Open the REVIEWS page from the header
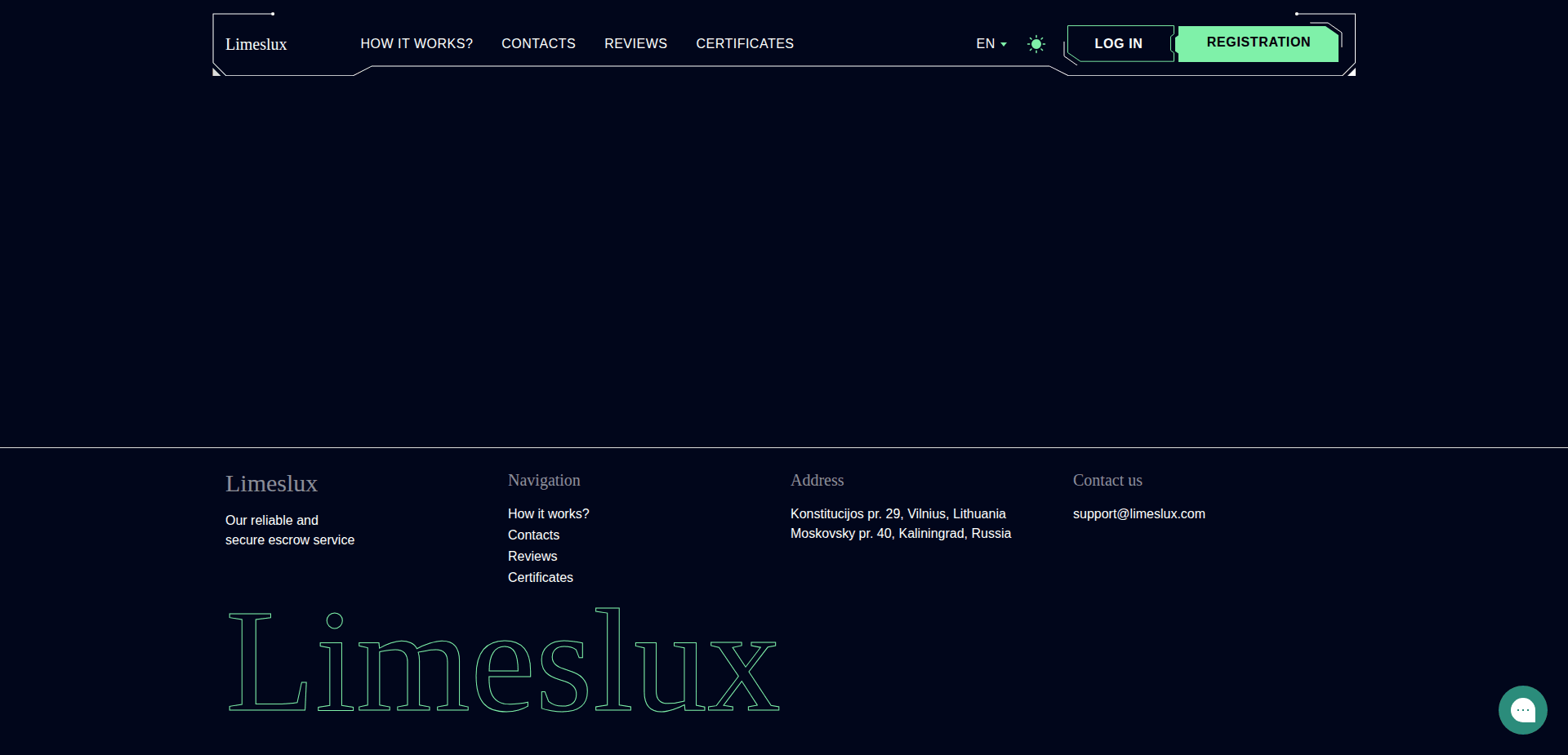The height and width of the screenshot is (755, 1568). [635, 43]
